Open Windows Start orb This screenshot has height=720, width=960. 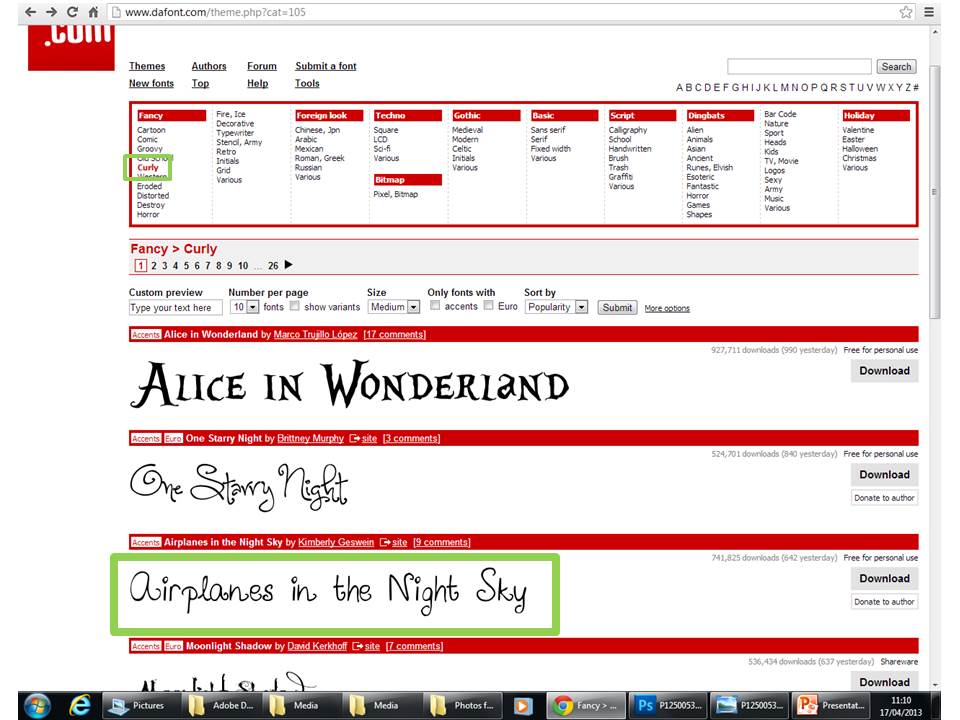[x=37, y=706]
